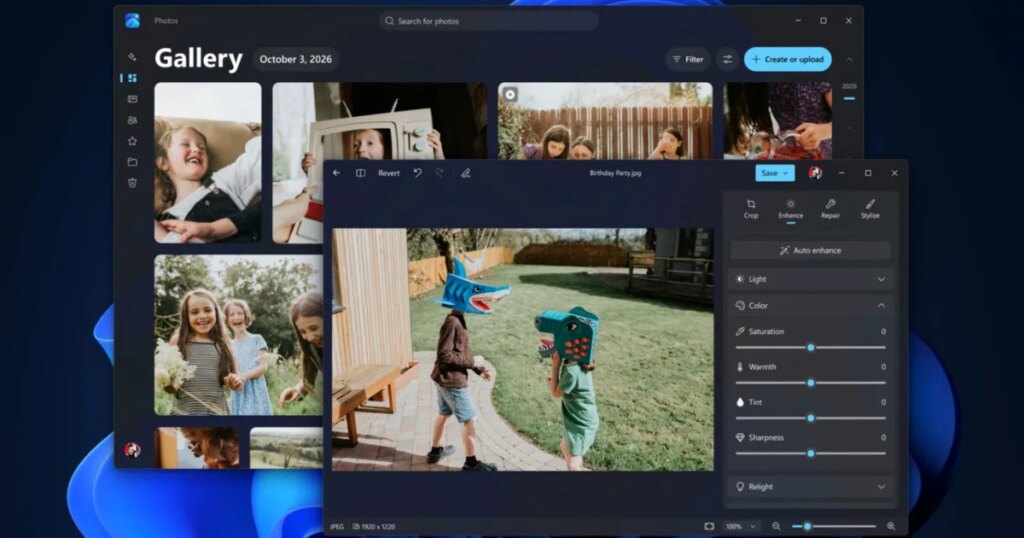Click the Auto enhance button
This screenshot has height=538, width=1024.
tap(810, 251)
